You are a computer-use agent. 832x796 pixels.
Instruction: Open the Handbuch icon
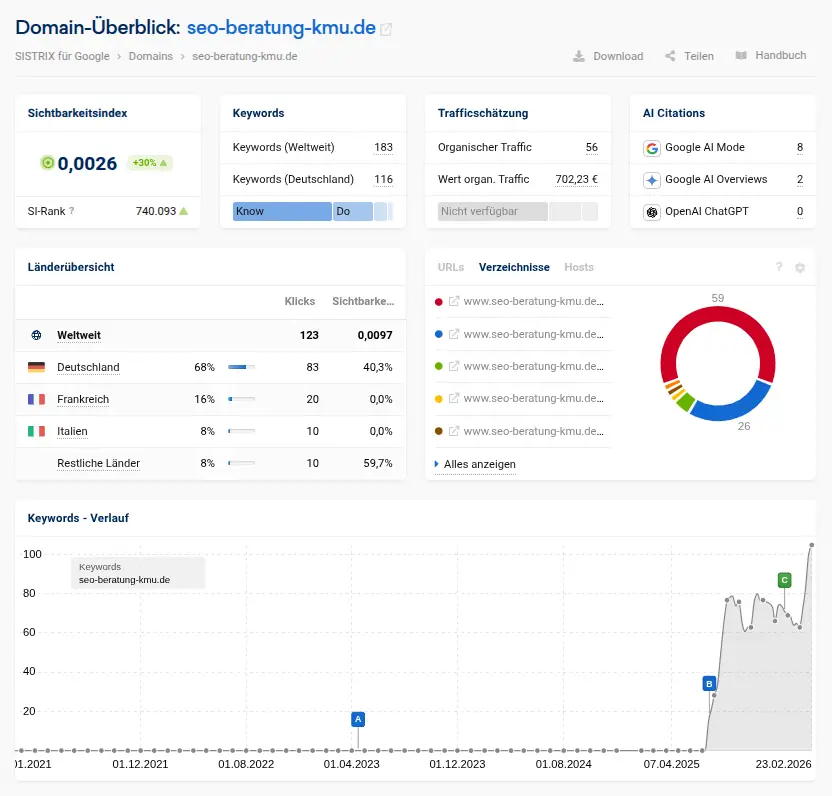[x=740, y=56]
